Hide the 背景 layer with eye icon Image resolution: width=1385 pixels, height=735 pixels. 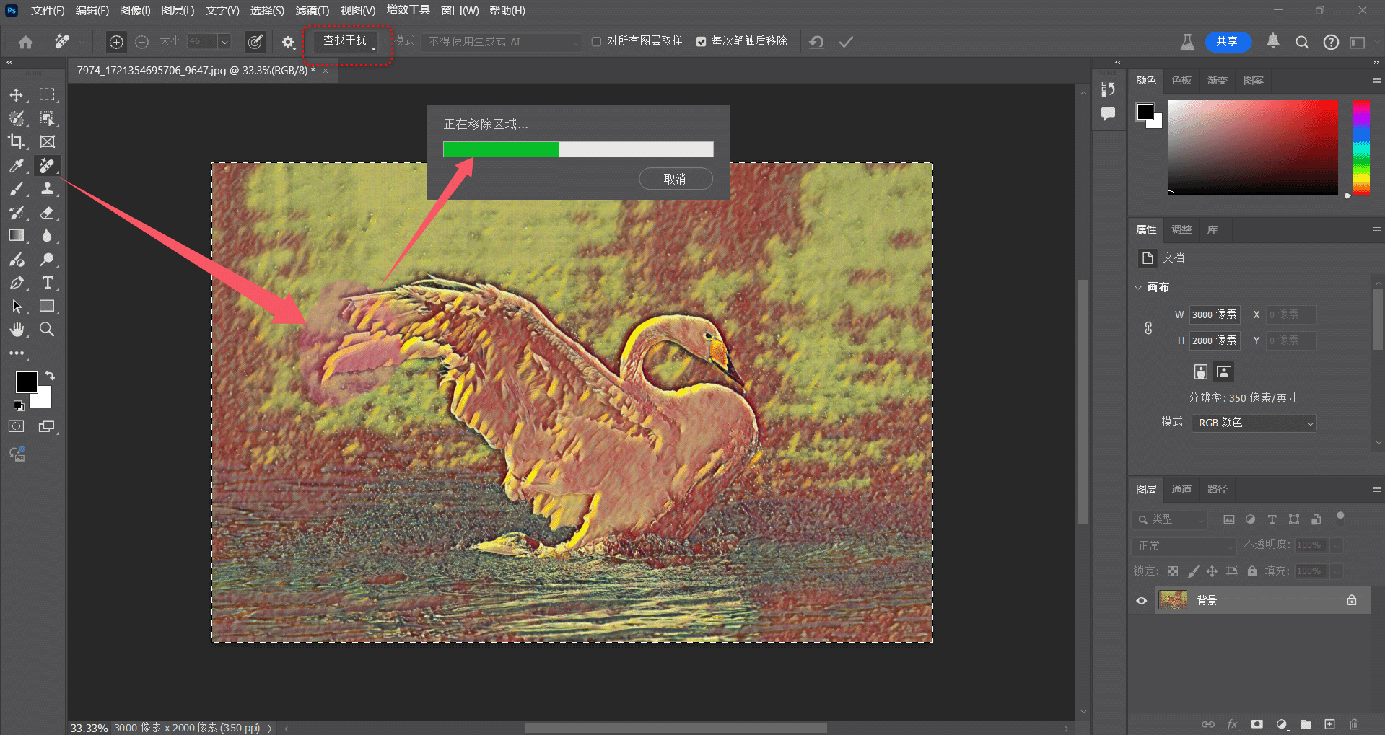1142,600
